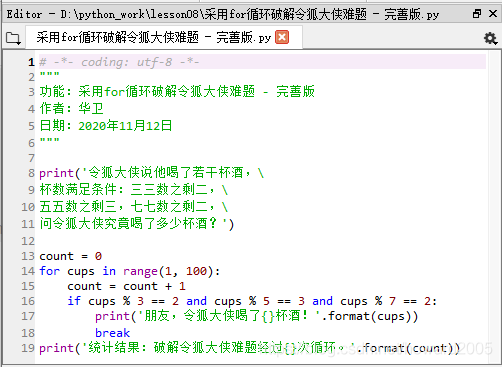Click the print('朋友，令狐大侠喝了 line
This screenshot has height=367, width=502.
pos(256,316)
